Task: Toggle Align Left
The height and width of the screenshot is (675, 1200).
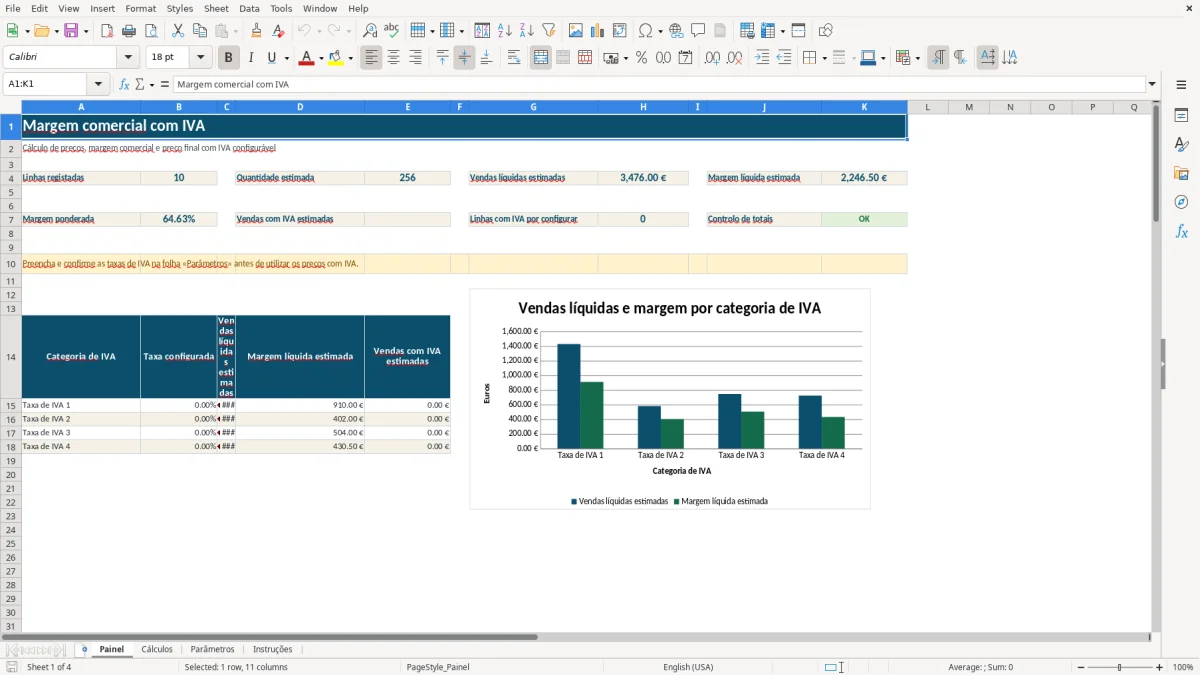Action: (x=371, y=58)
